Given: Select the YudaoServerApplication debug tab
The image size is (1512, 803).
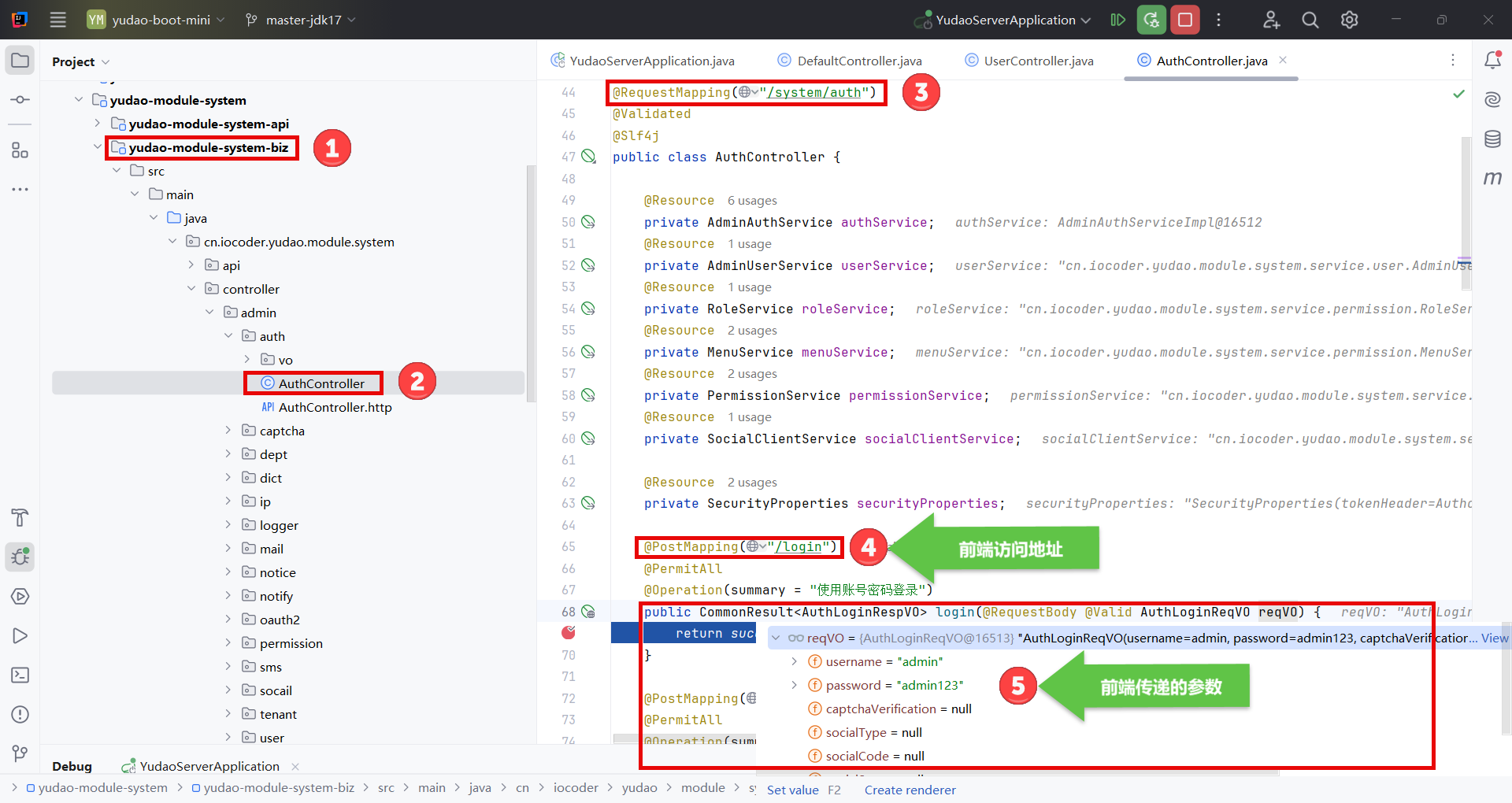Looking at the screenshot, I should [201, 766].
